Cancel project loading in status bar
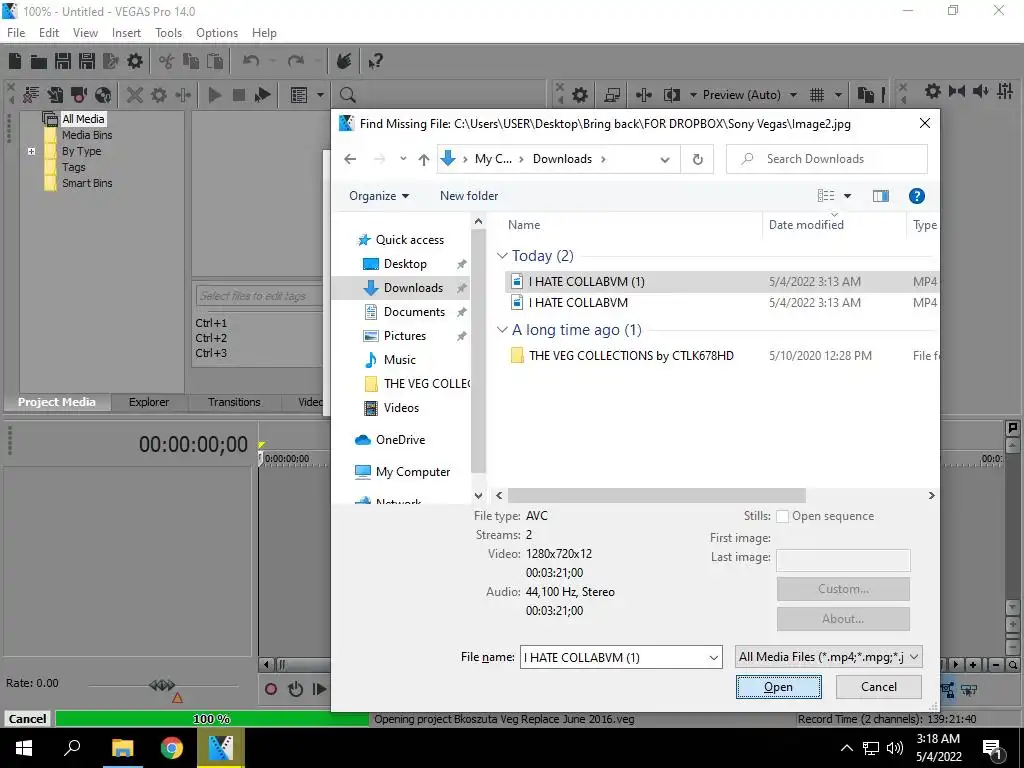Image resolution: width=1024 pixels, height=768 pixels. tap(27, 719)
